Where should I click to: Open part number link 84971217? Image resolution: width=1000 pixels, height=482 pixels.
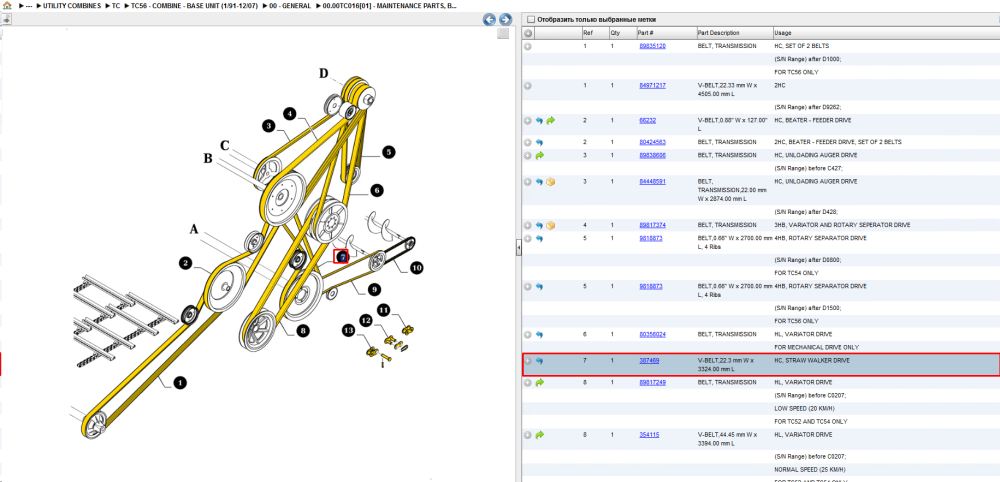[652, 85]
